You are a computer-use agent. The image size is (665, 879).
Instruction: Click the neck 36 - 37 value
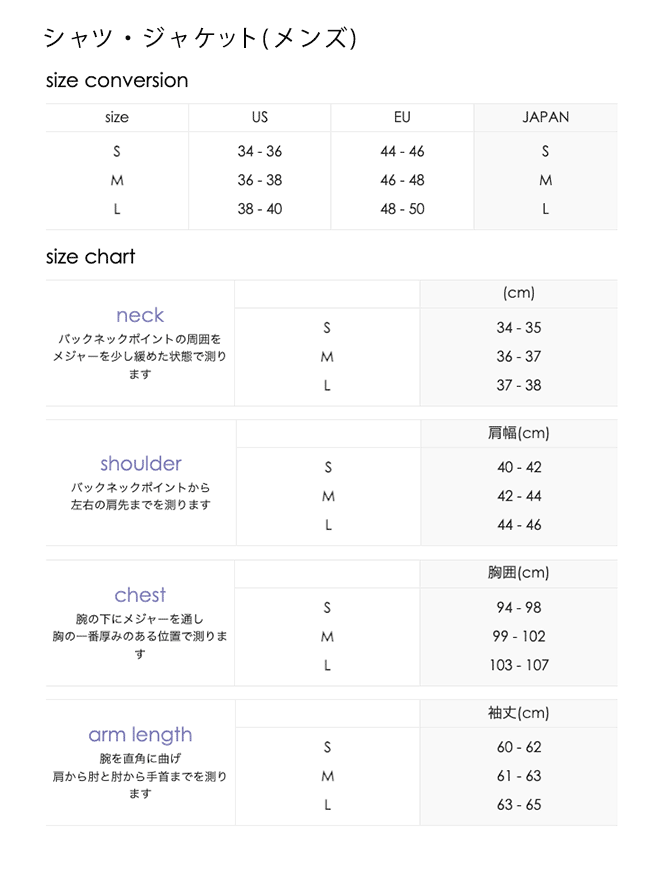click(518, 357)
